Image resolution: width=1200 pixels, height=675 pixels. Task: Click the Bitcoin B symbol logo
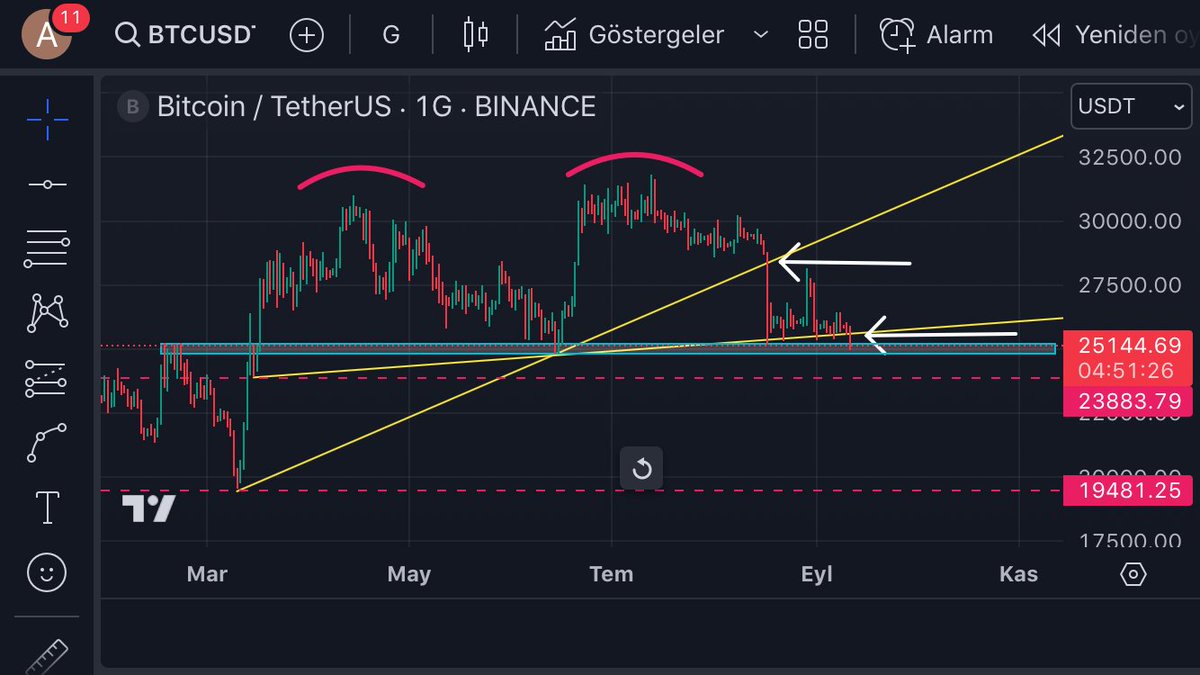pos(132,106)
